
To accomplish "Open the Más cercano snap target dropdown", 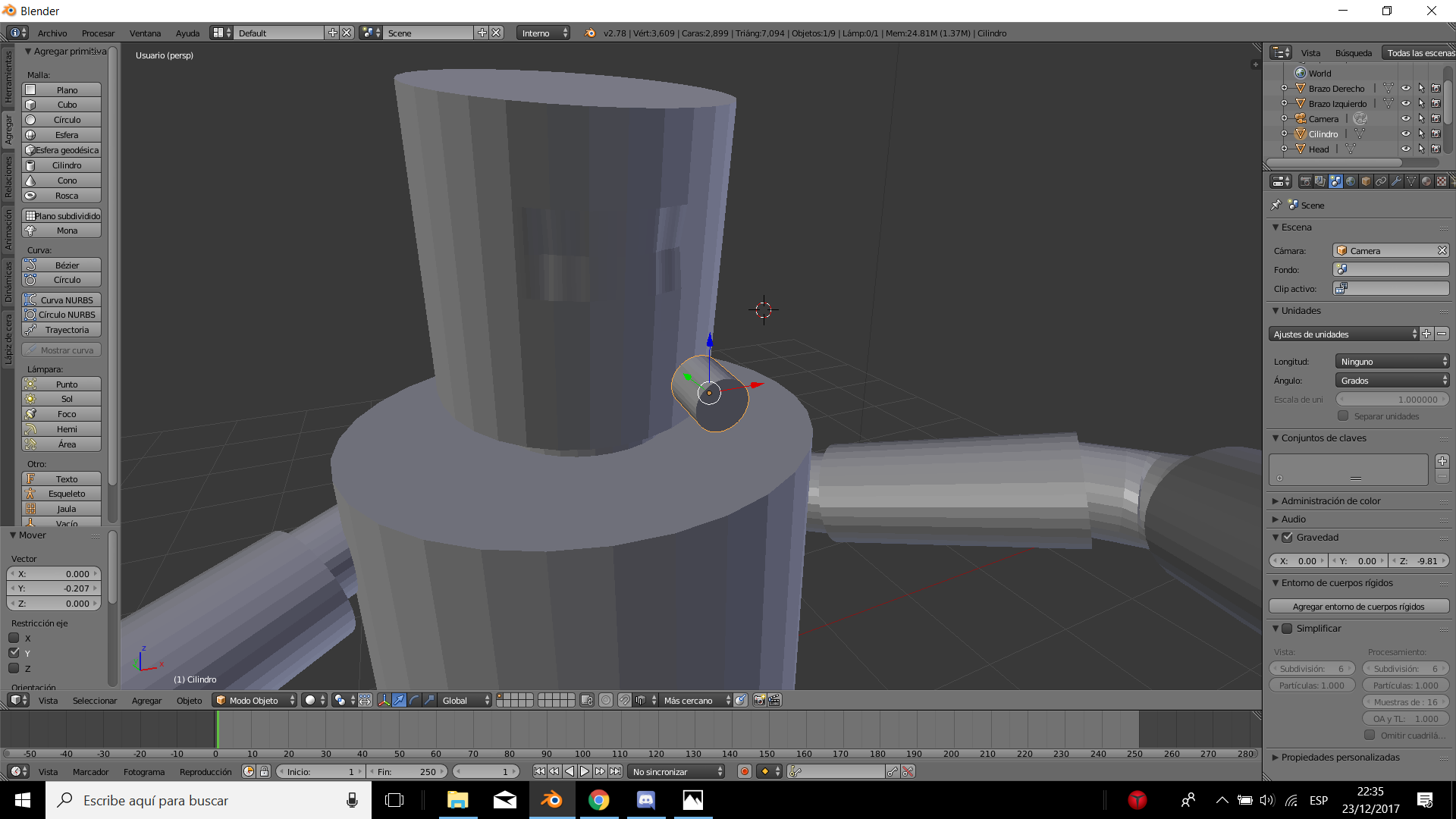I will (695, 700).
